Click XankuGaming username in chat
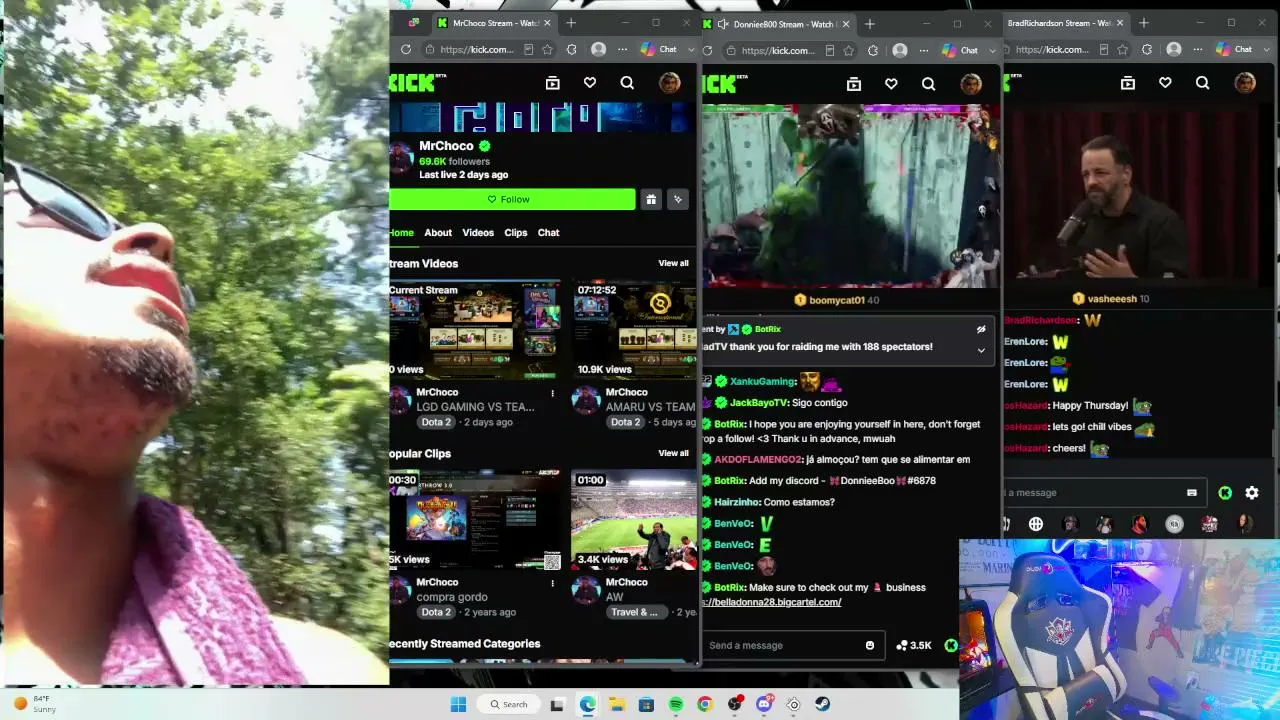This screenshot has height=720, width=1280. [x=763, y=381]
